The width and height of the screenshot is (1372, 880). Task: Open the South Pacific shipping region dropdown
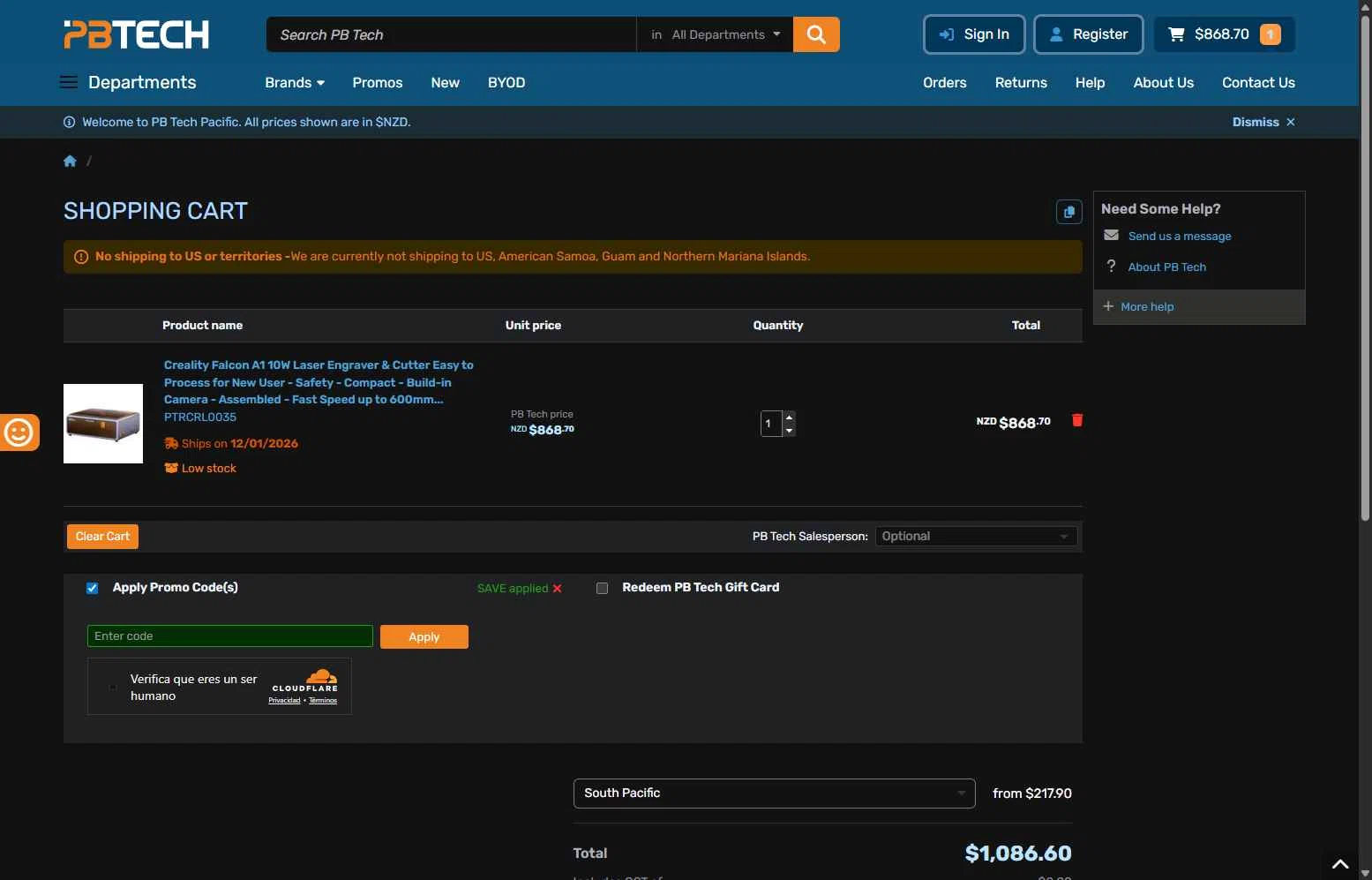pos(774,793)
